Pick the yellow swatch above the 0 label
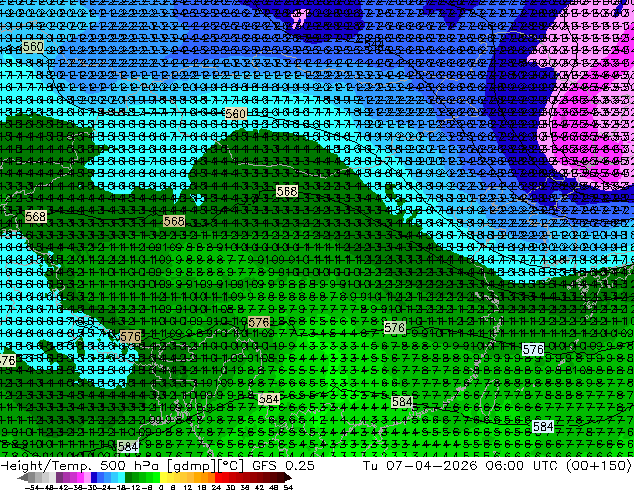This screenshot has height=490, width=634. [163, 478]
